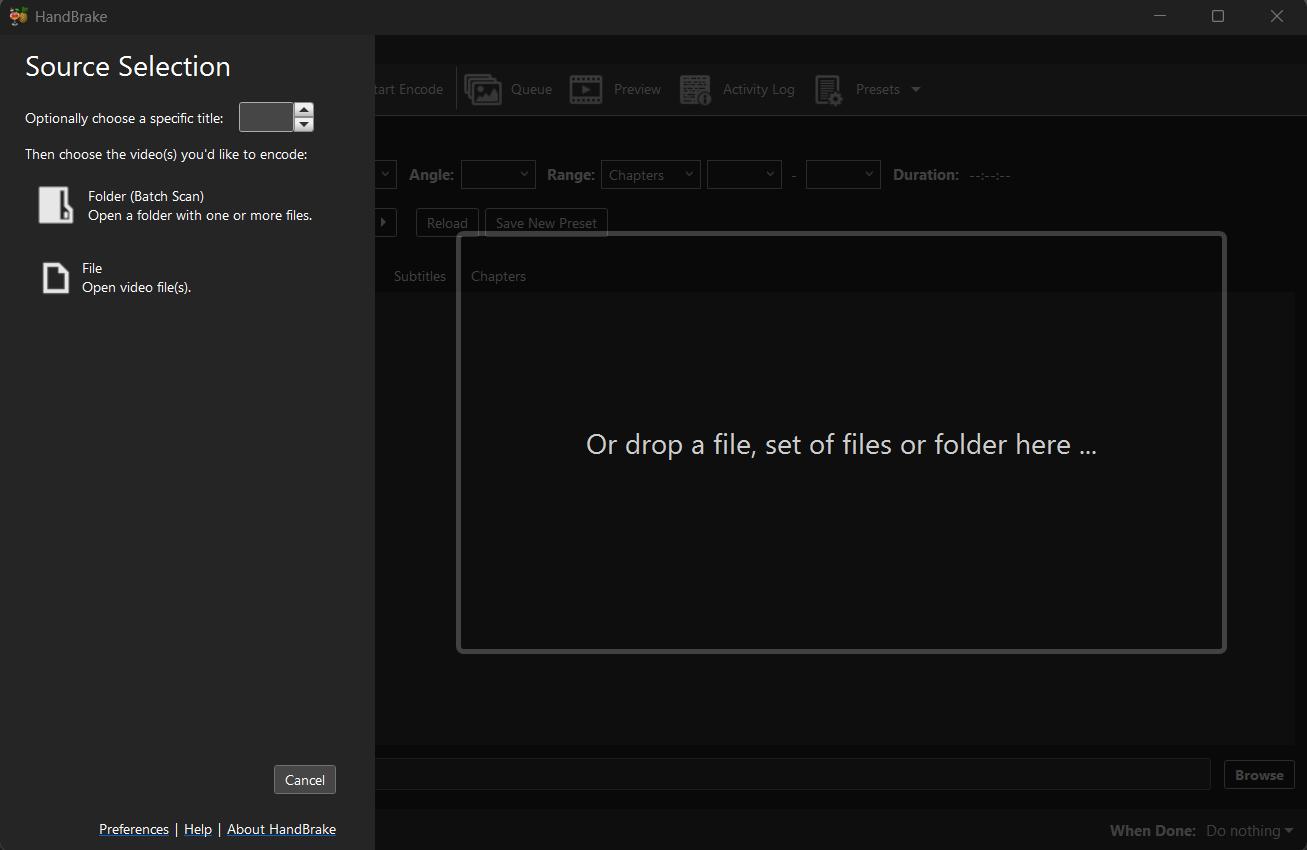This screenshot has width=1307, height=850.
Task: Minimize the HandBrake window
Action: pos(1160,16)
